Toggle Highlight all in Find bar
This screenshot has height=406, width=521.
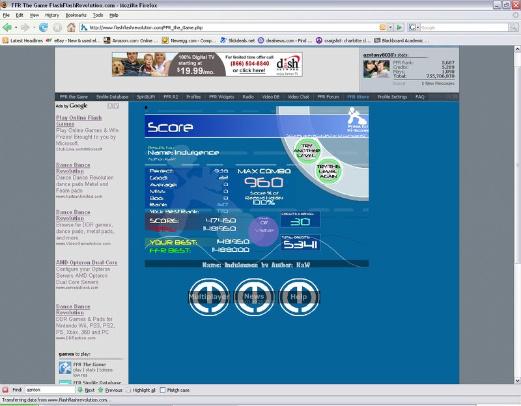[141, 390]
